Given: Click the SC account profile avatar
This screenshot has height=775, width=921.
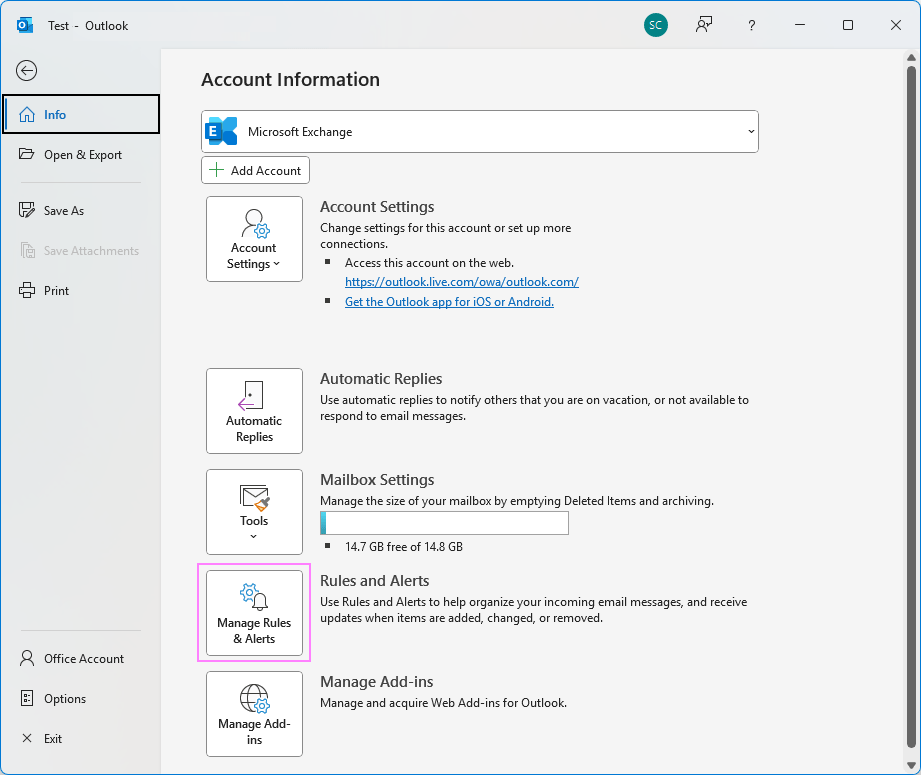Looking at the screenshot, I should pyautogui.click(x=656, y=25).
